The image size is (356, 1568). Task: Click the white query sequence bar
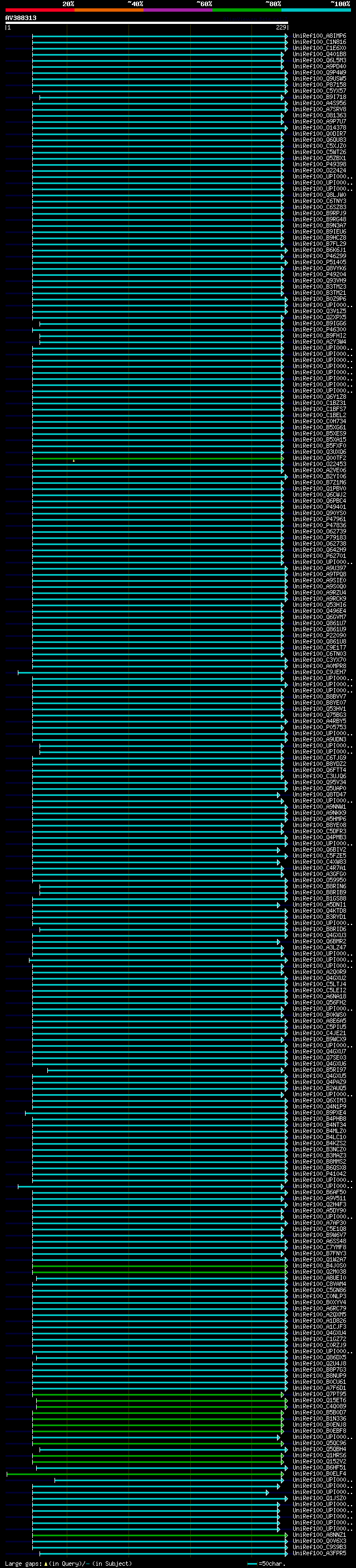point(147,22)
